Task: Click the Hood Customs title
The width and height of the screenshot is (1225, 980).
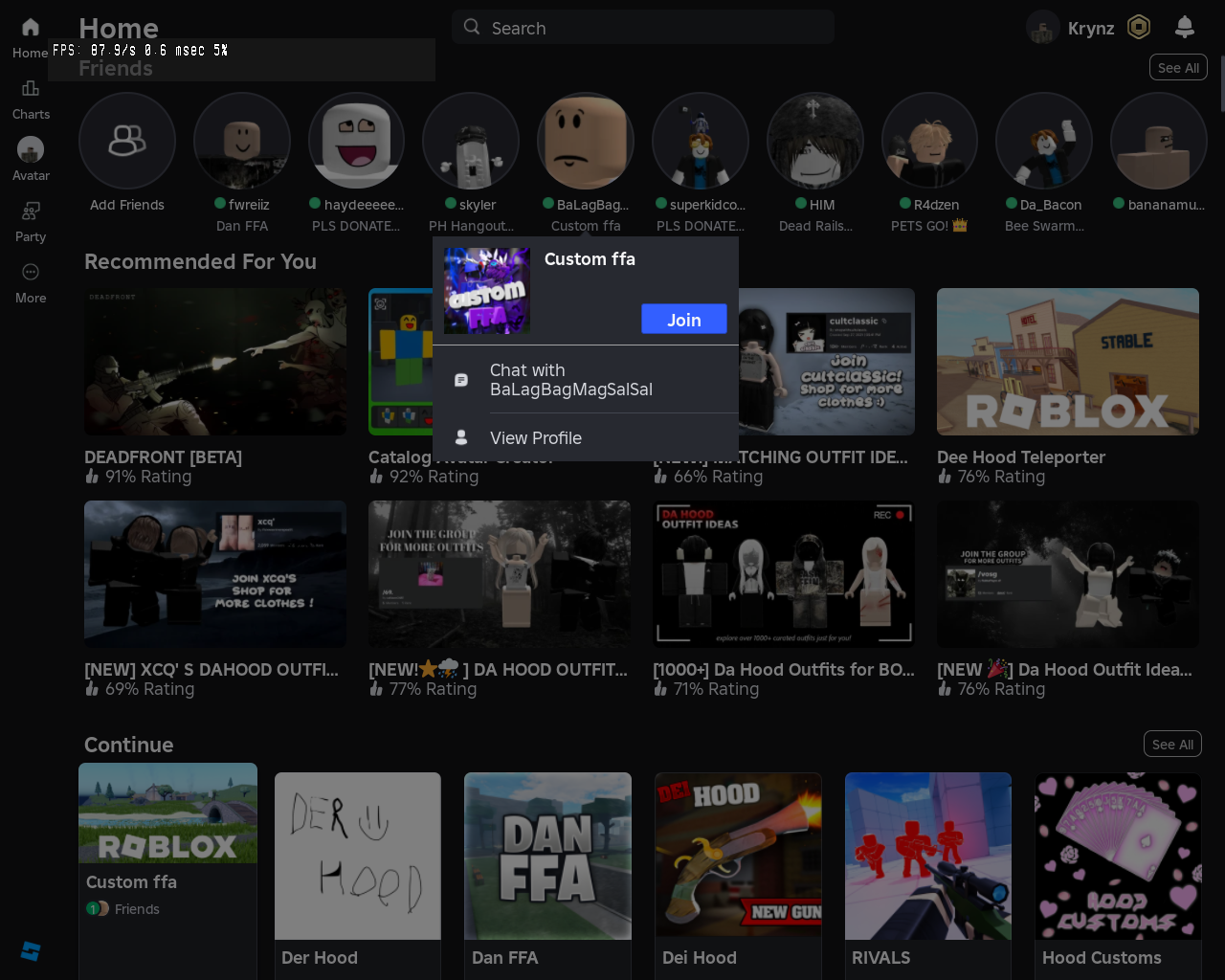Action: (x=1102, y=958)
